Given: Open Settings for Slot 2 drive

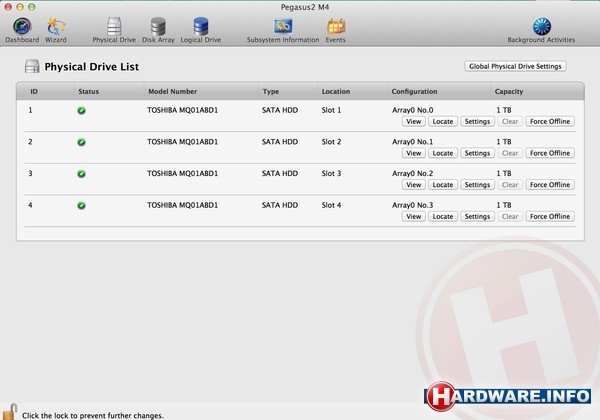Looking at the screenshot, I should click(477, 153).
